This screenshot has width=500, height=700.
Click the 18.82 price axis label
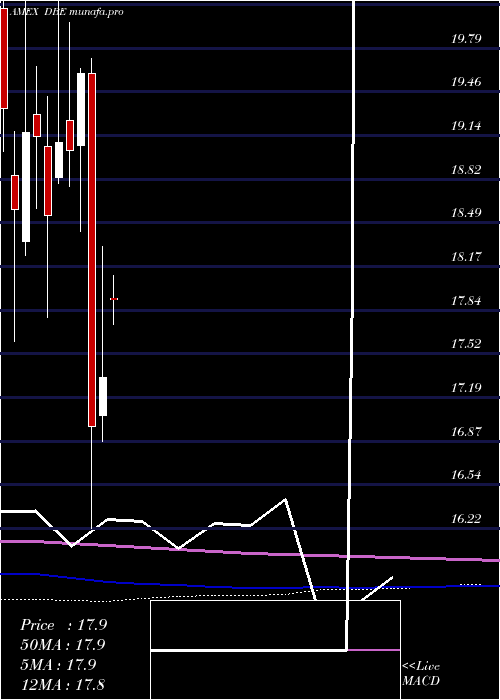point(467,170)
